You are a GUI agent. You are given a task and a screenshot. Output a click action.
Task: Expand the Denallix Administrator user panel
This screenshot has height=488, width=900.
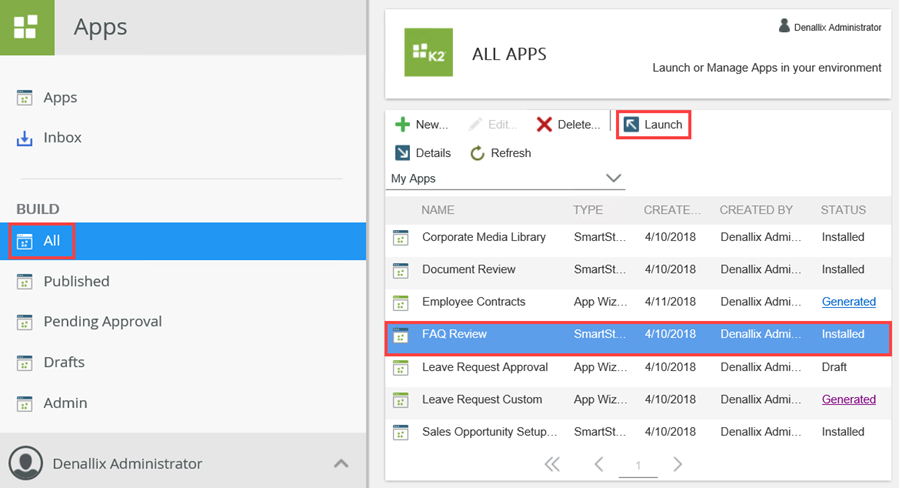(341, 464)
